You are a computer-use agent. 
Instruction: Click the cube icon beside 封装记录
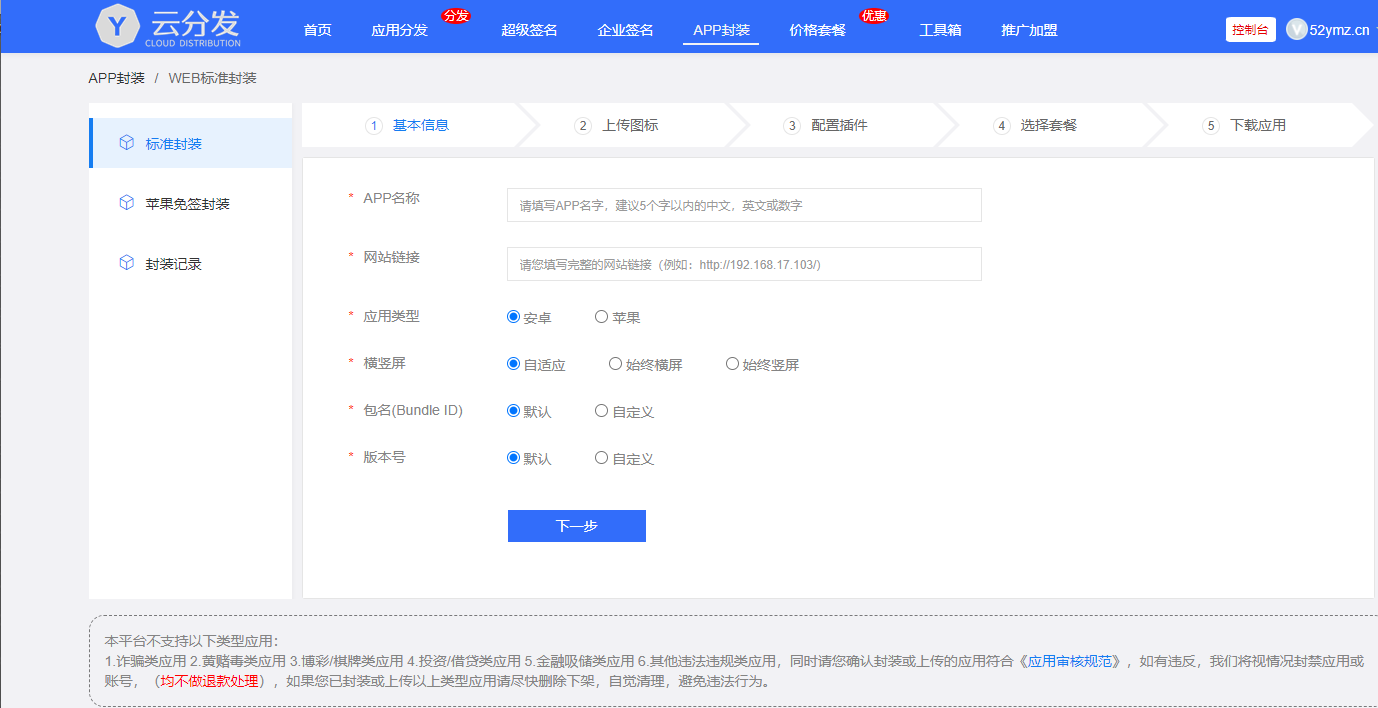click(127, 263)
